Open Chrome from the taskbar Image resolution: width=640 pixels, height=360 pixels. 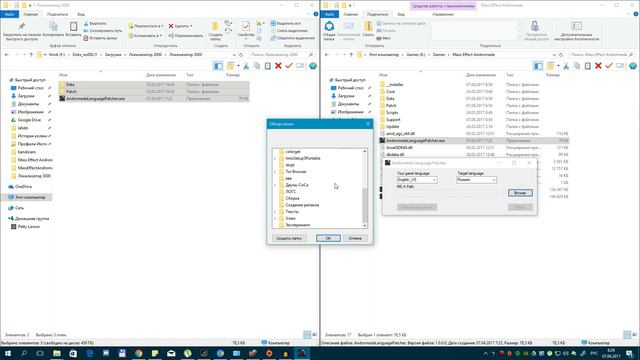coord(138,353)
